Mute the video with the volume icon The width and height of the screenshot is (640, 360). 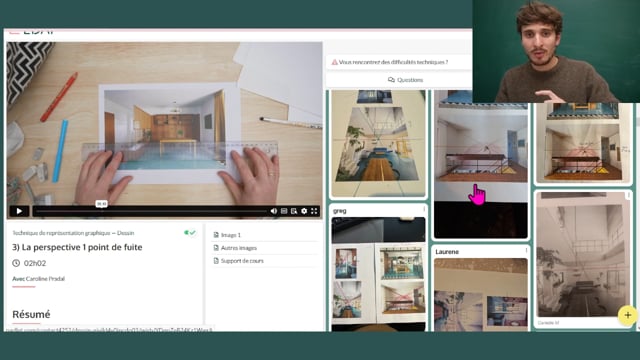pyautogui.click(x=273, y=211)
